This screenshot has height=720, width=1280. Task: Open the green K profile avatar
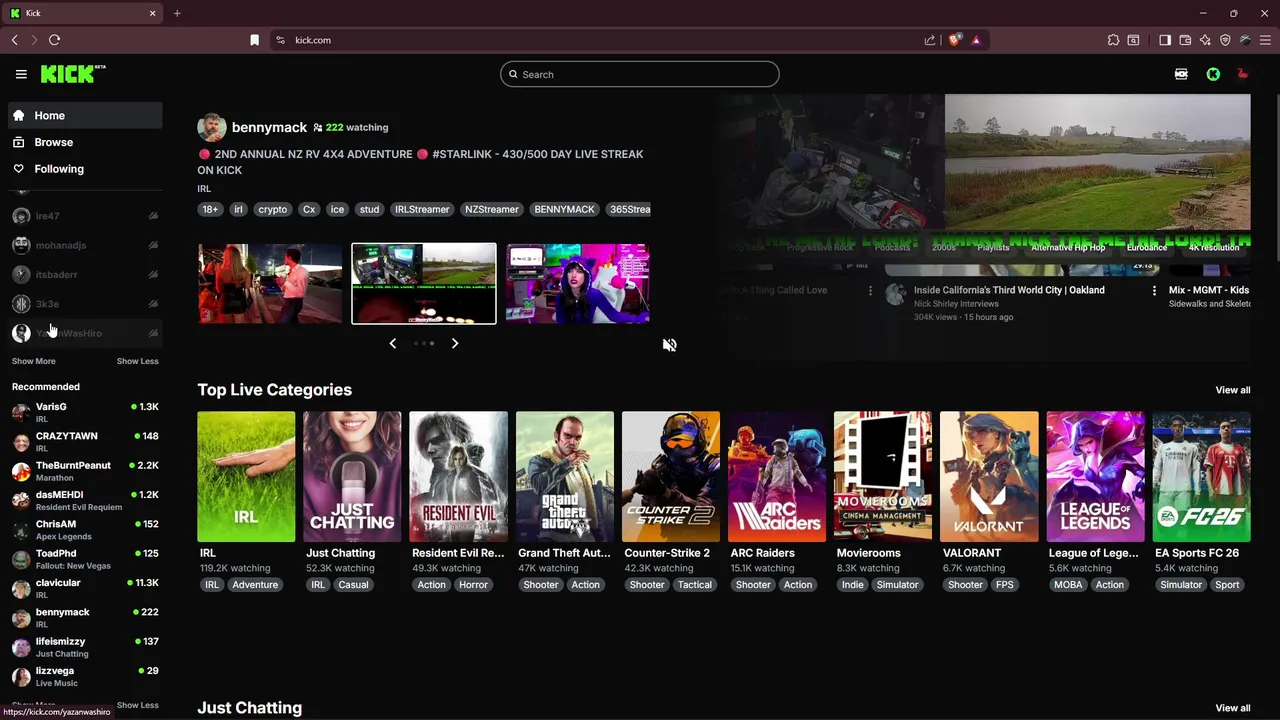click(1213, 74)
